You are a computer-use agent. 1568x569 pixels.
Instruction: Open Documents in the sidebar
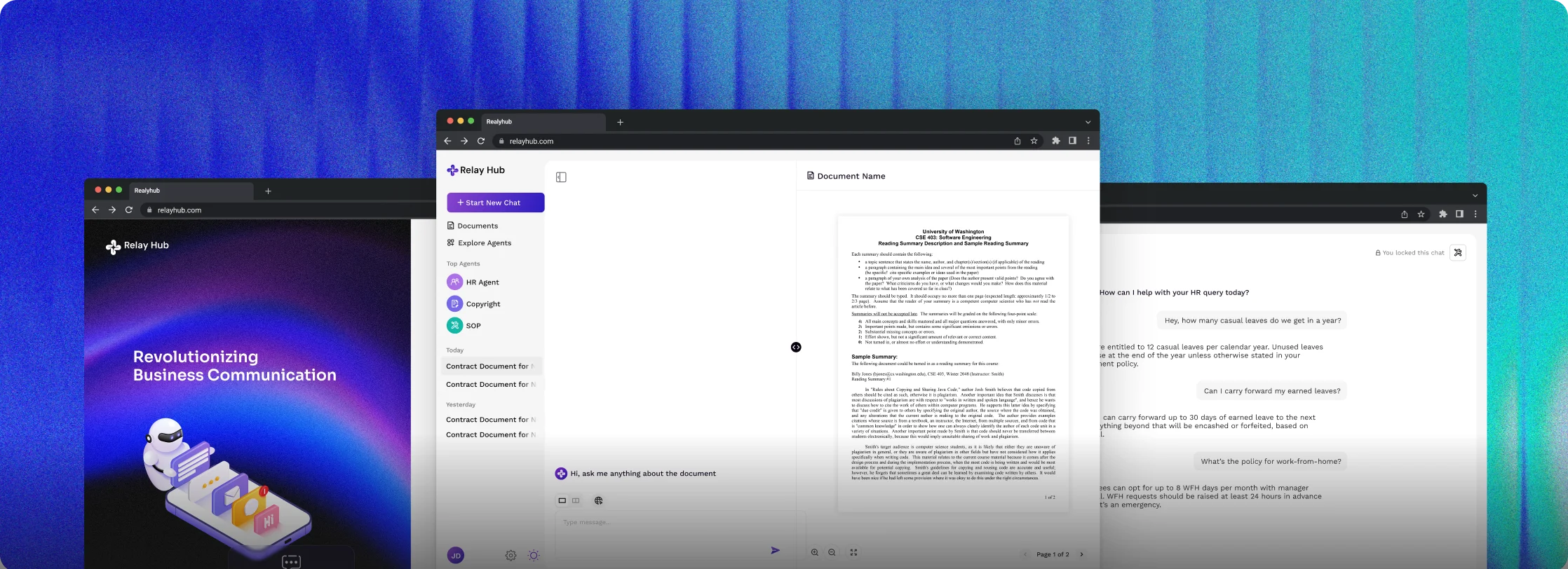472,226
